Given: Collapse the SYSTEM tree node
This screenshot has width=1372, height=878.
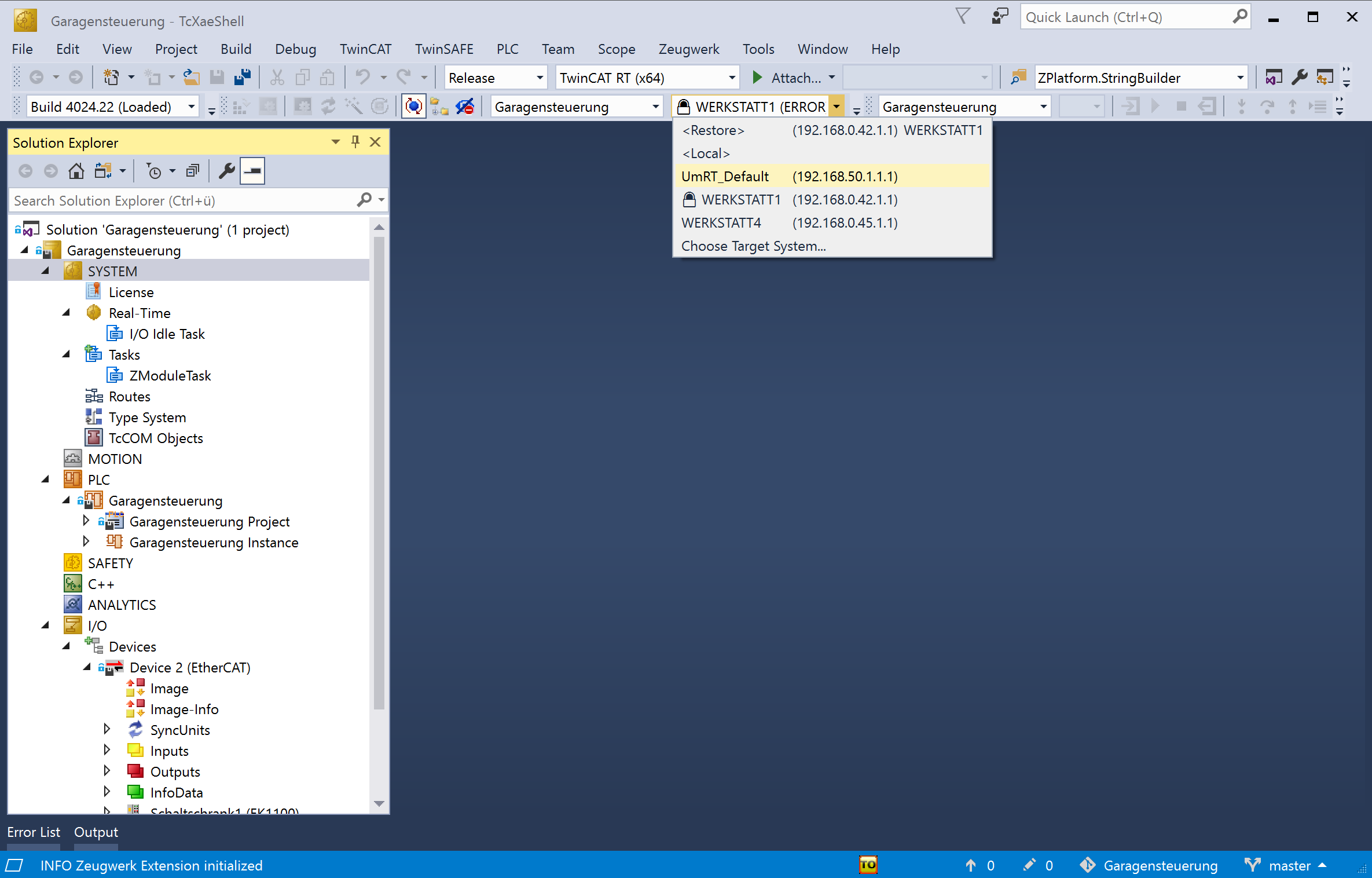Looking at the screenshot, I should tap(45, 271).
